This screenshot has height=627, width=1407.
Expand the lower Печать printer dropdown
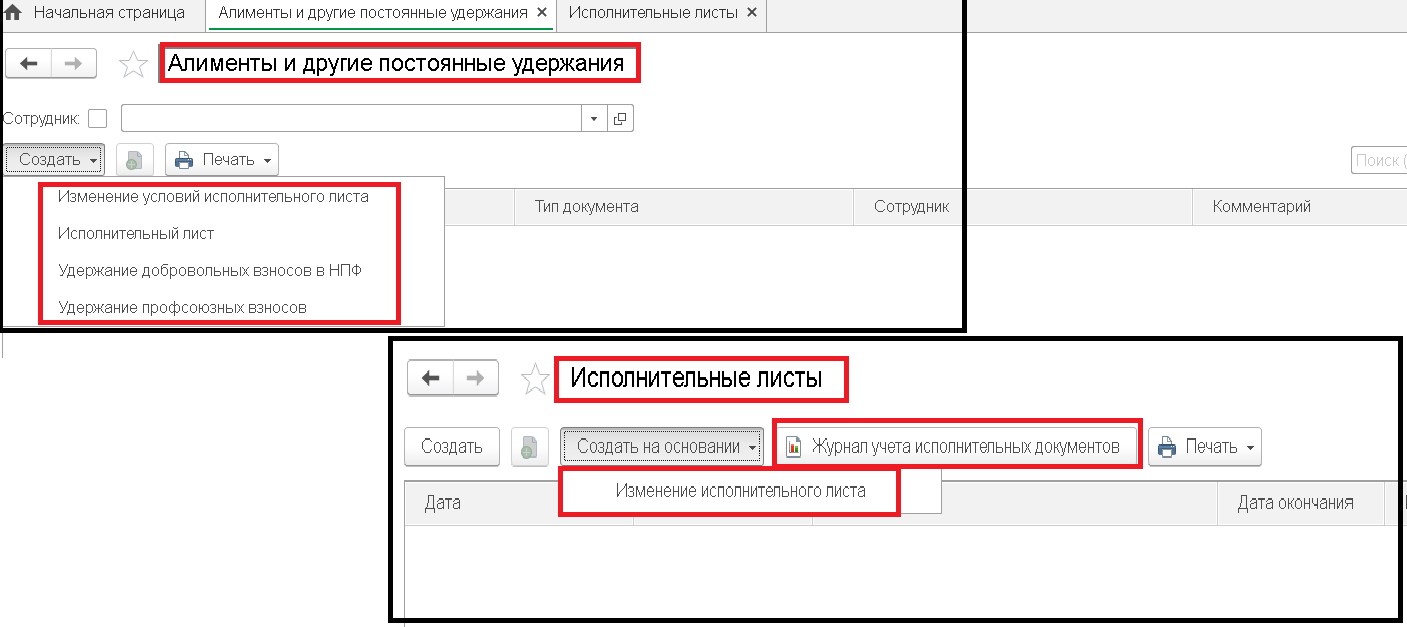click(x=1205, y=447)
